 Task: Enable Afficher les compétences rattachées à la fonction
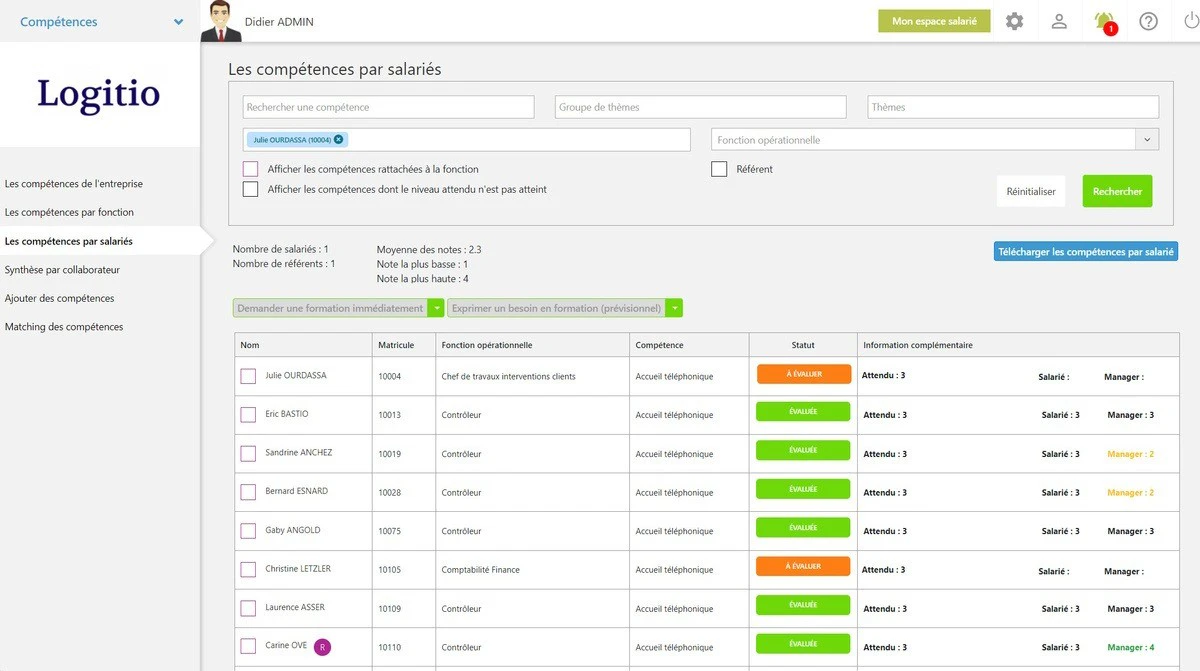pyautogui.click(x=250, y=169)
